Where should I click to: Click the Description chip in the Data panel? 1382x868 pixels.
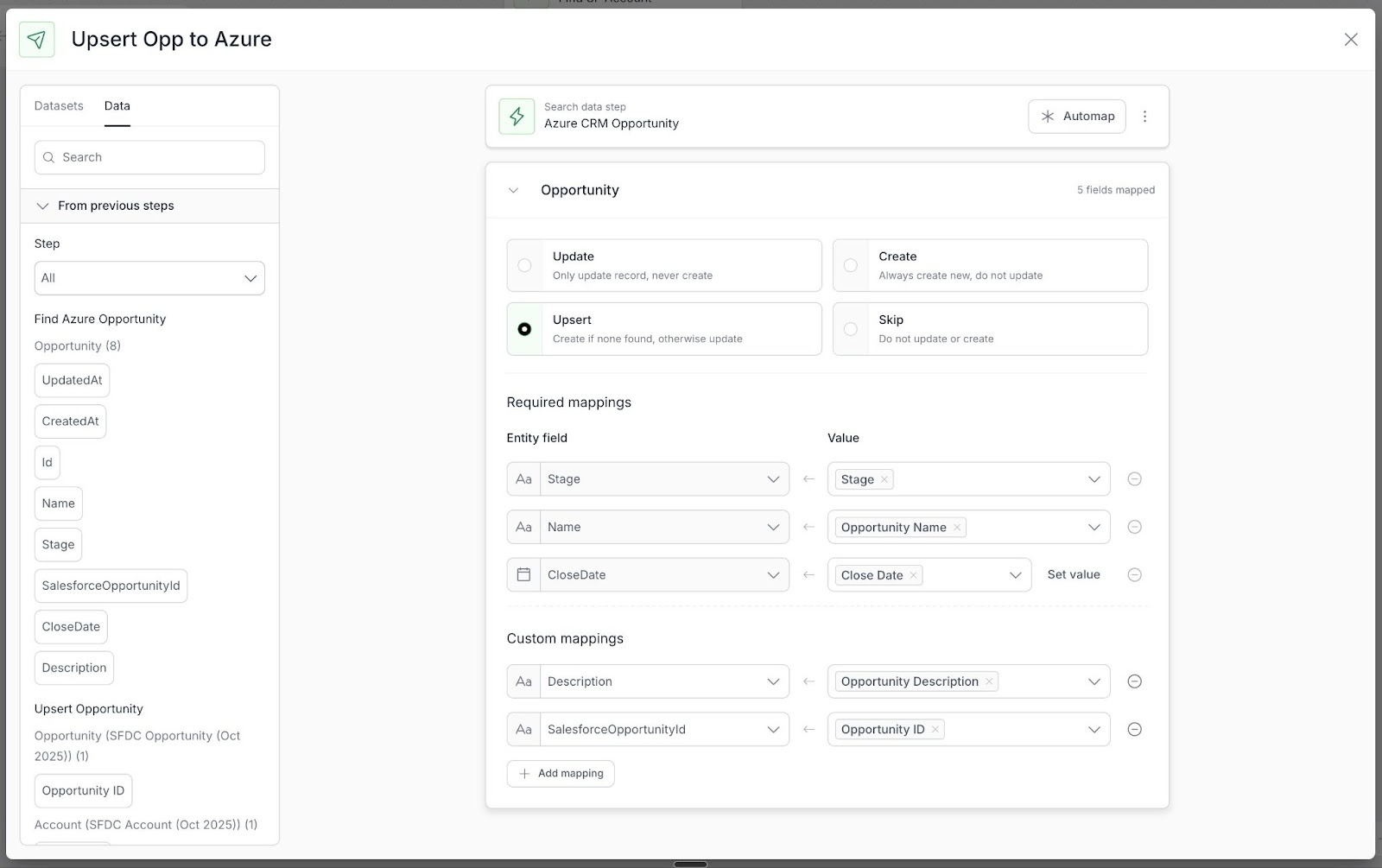74,668
